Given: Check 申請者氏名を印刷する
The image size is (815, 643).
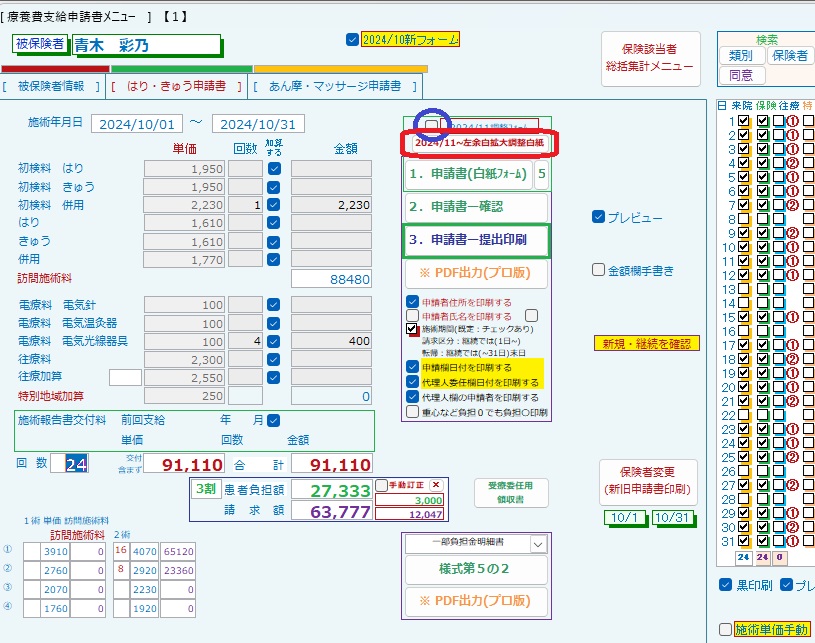Looking at the screenshot, I should pos(412,316).
